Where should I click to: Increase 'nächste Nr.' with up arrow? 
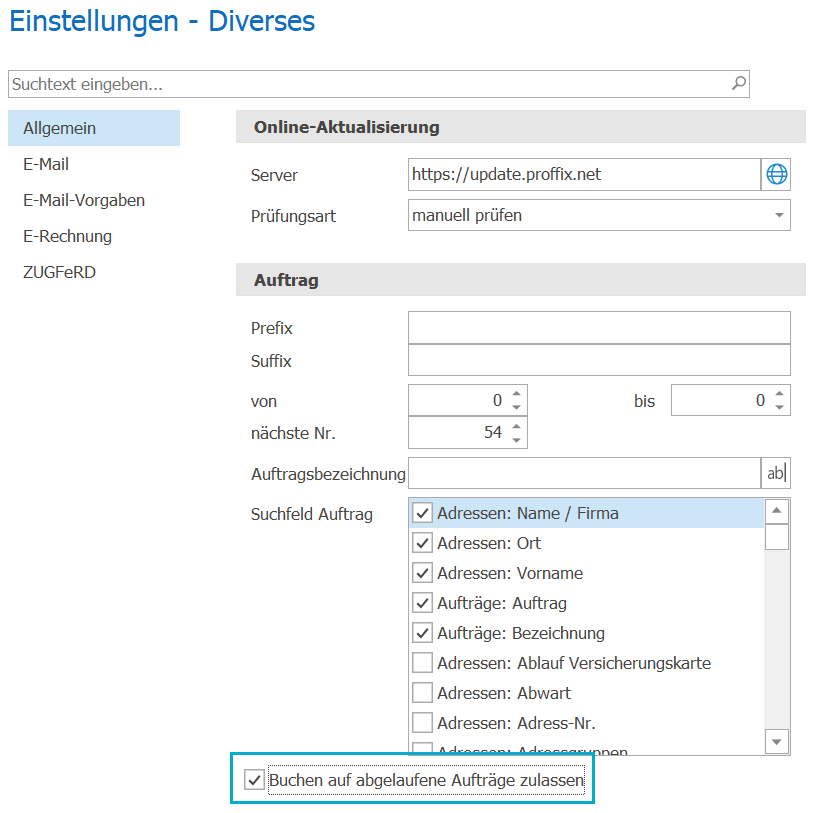pos(516,426)
